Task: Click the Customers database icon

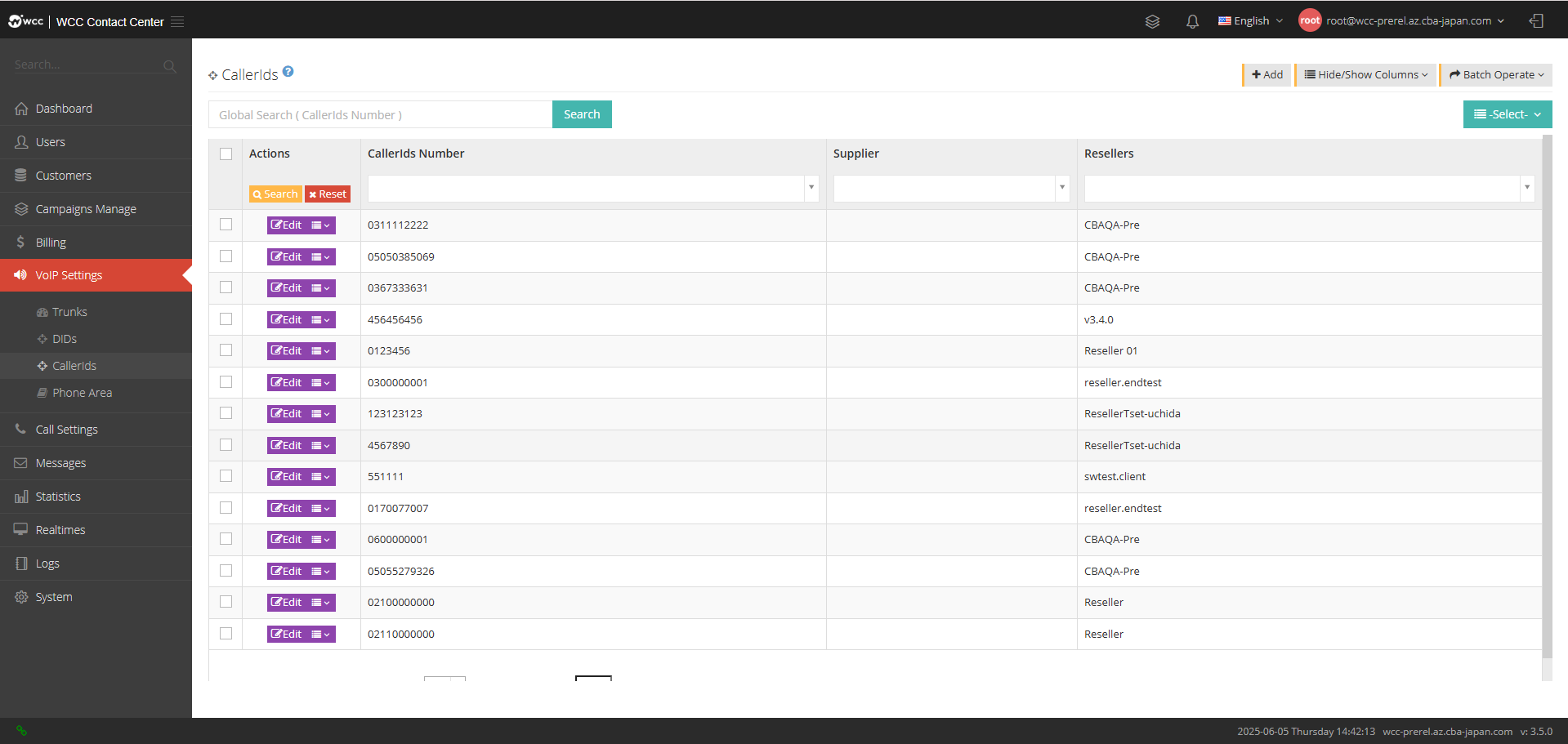Action: (x=21, y=176)
